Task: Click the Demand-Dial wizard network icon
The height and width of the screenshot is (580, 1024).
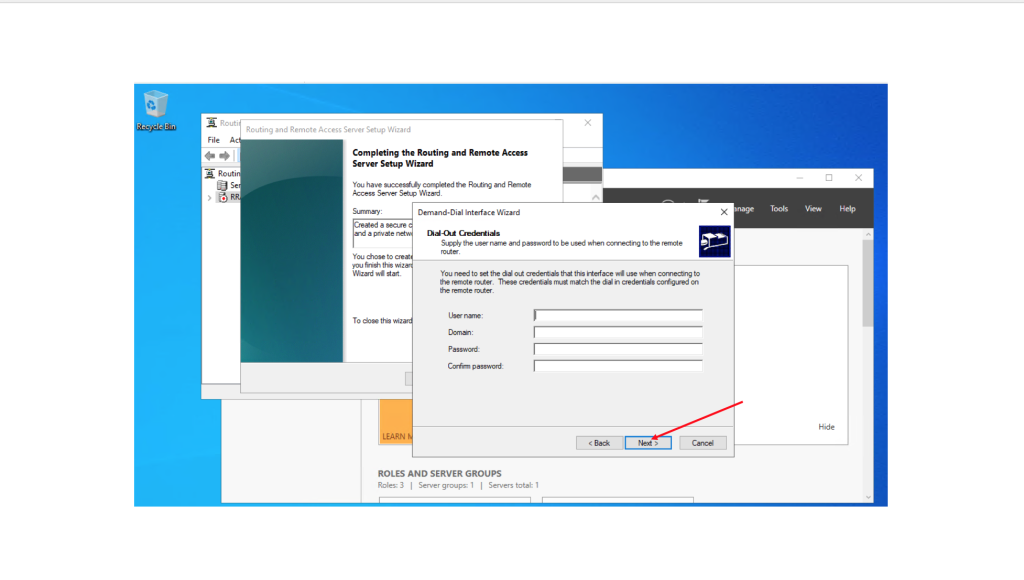Action: pos(714,241)
